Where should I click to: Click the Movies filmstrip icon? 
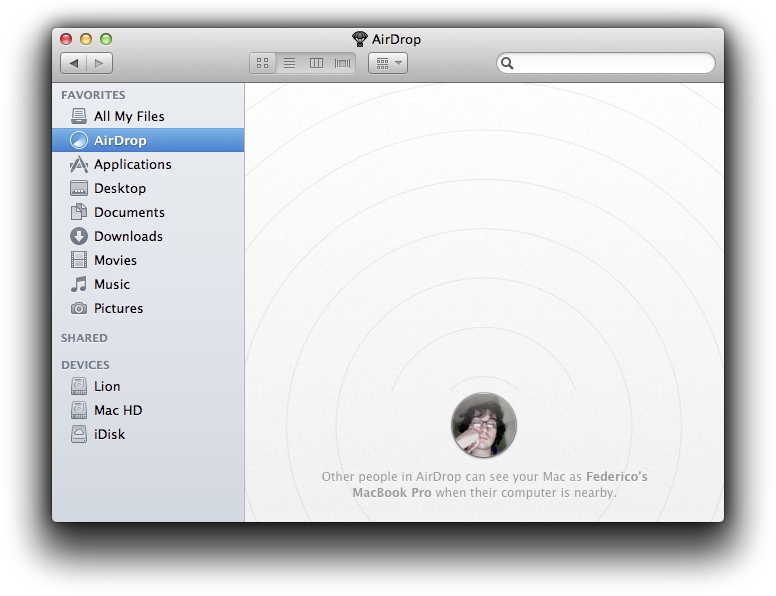[79, 260]
